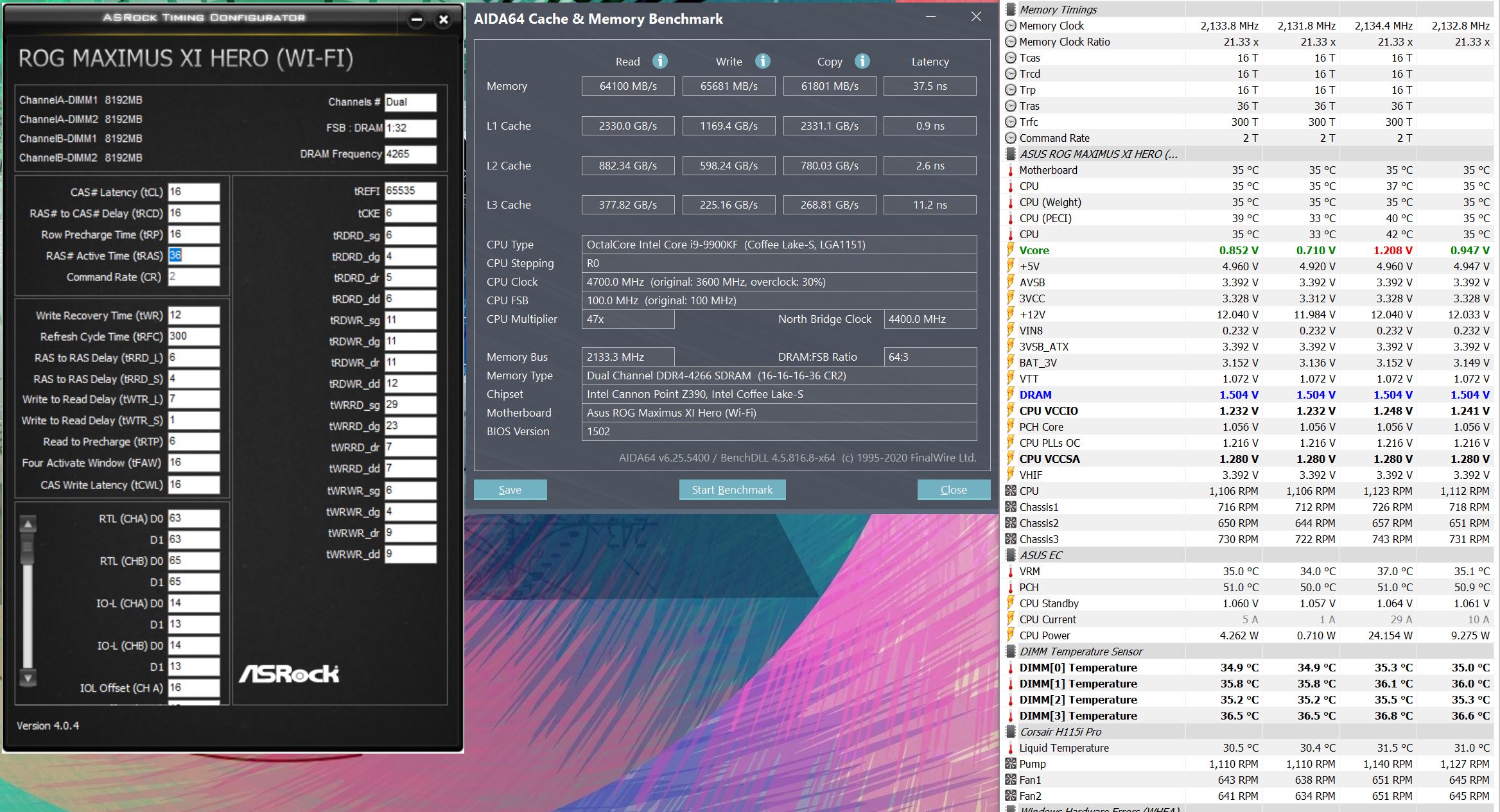Select the ASUS EC group header
Viewport: 1500px width, 812px height.
pyautogui.click(x=1041, y=555)
